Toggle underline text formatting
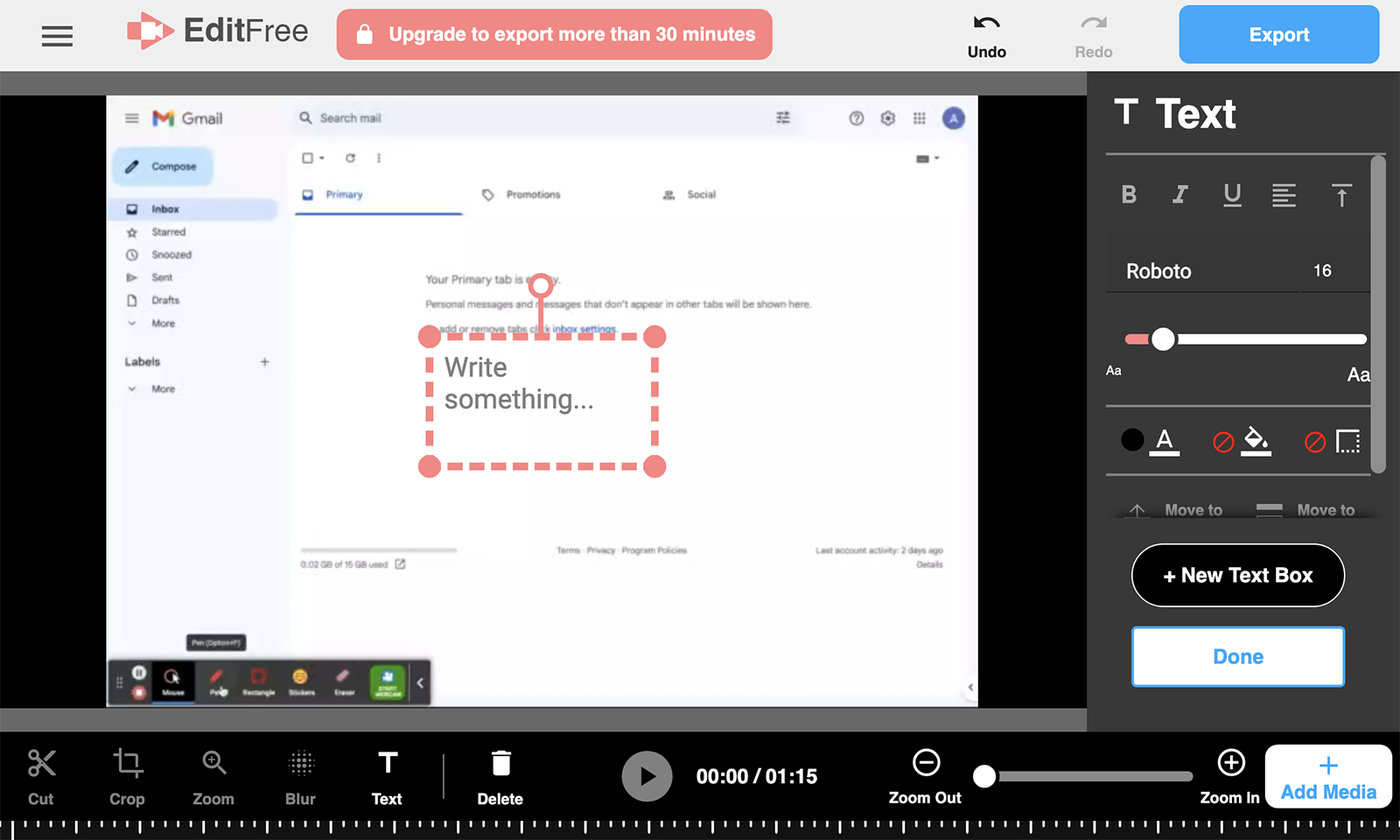The image size is (1400, 840). (1232, 195)
